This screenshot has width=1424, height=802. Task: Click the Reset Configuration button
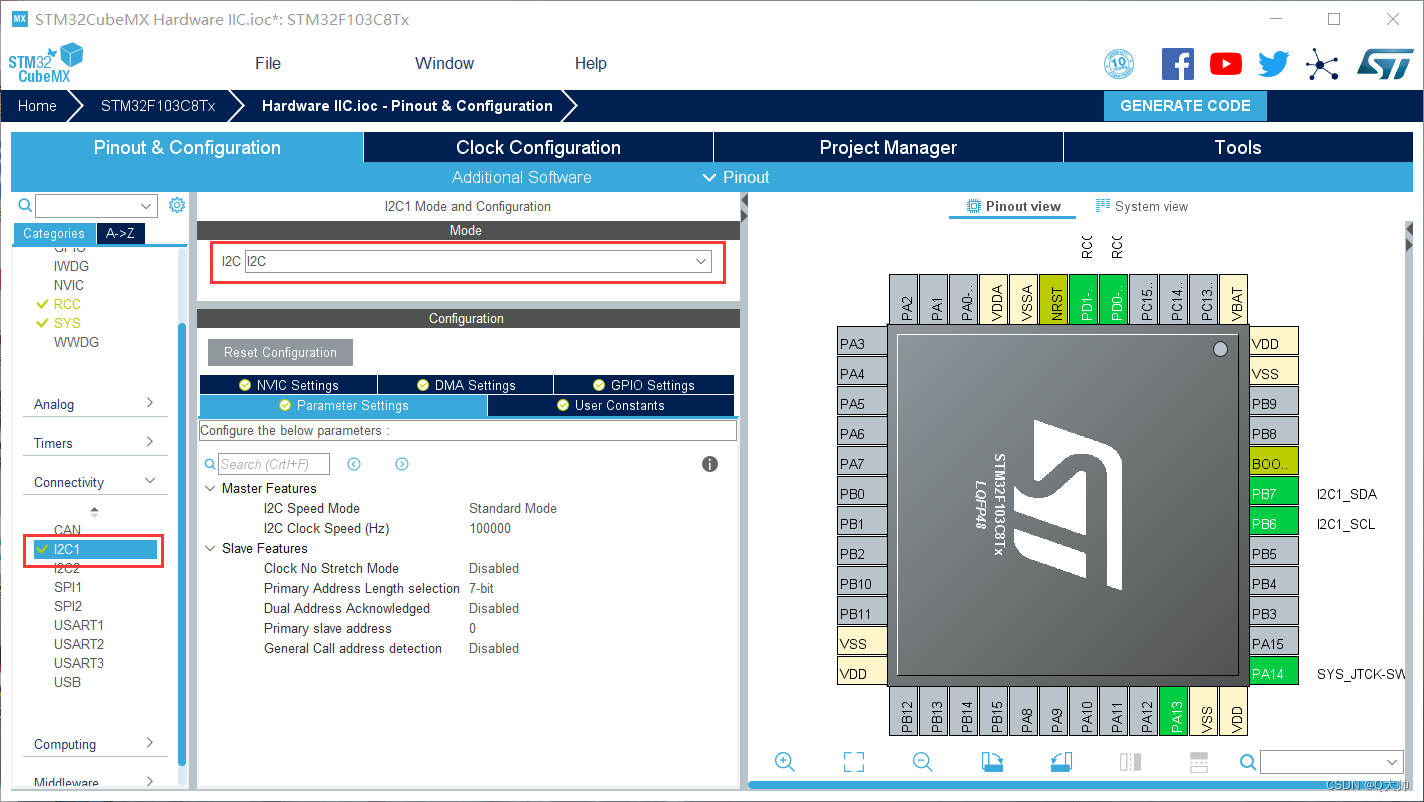click(280, 352)
